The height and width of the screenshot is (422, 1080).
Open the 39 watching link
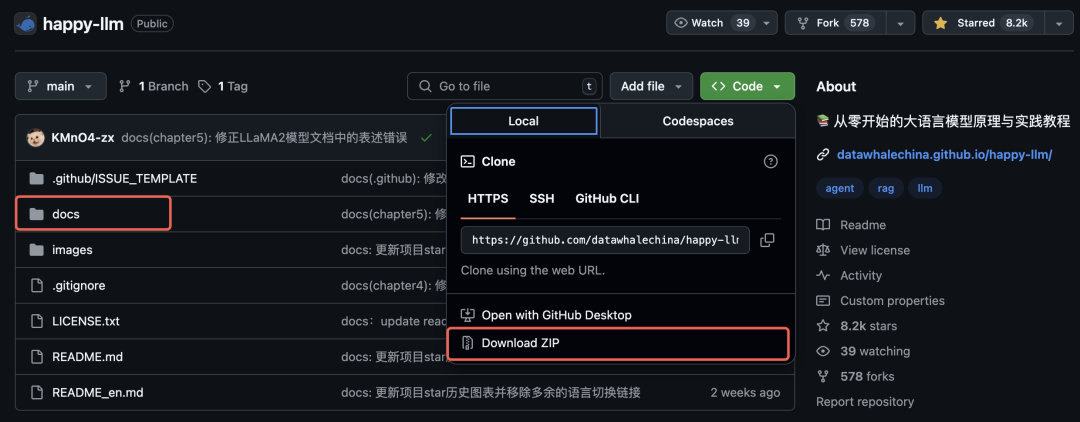(x=875, y=351)
